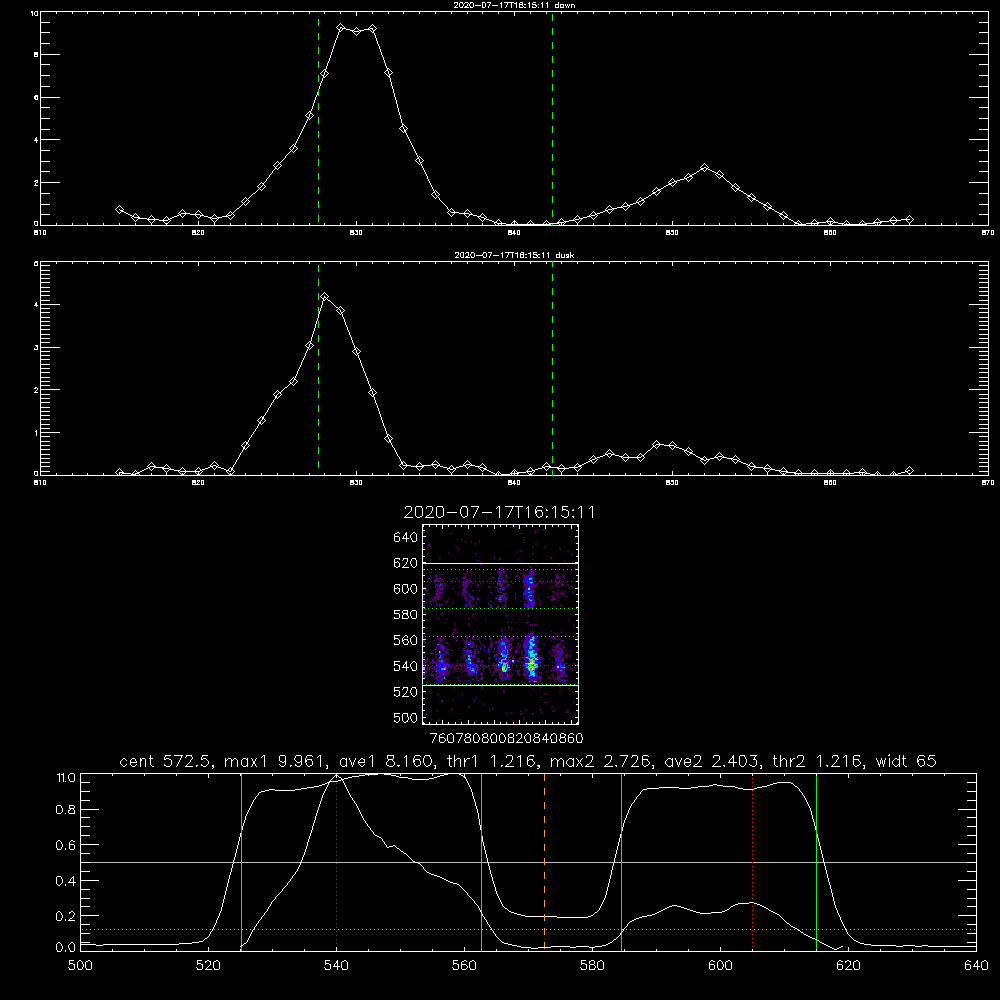This screenshot has width=1000, height=1000.
Task: Click the dusk plot title text
Action: 514,255
